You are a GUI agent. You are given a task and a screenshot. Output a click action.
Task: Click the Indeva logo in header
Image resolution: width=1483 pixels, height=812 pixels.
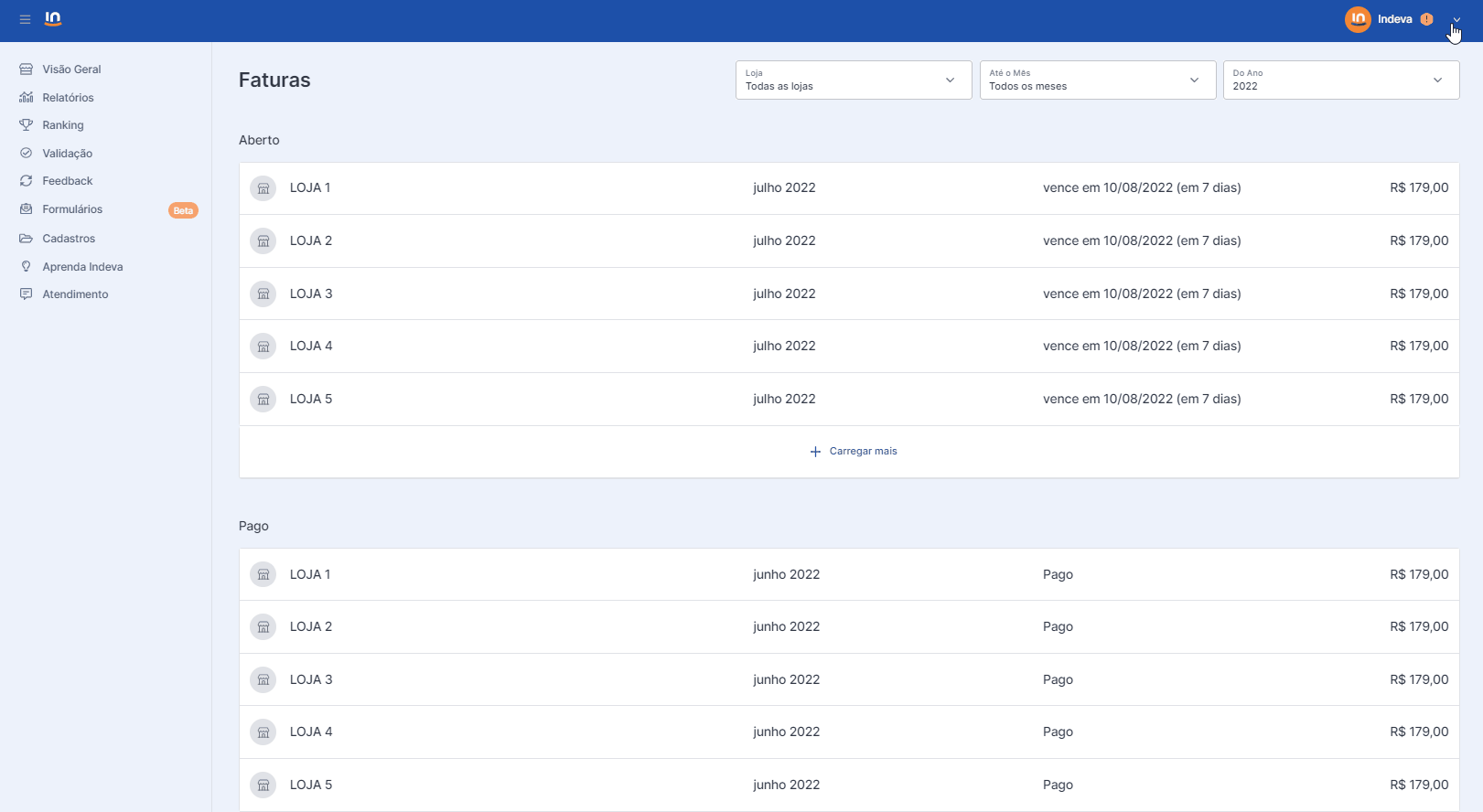53,19
